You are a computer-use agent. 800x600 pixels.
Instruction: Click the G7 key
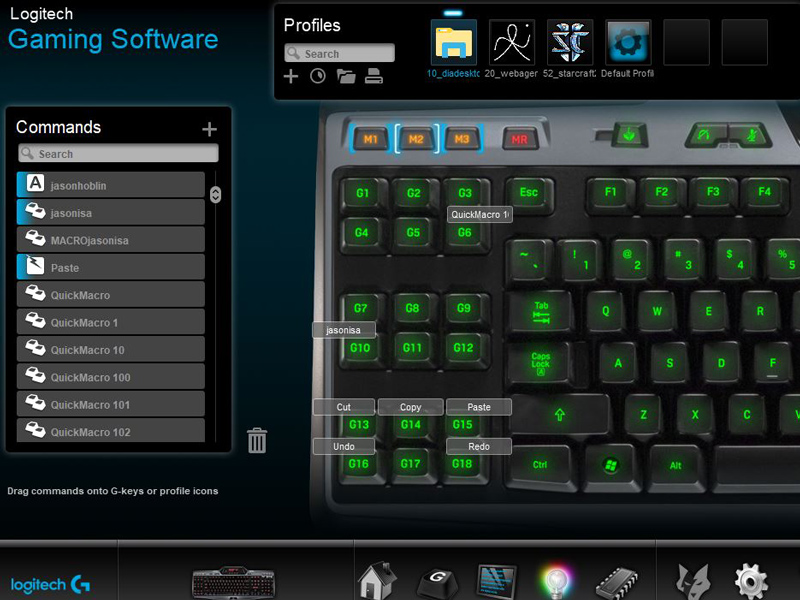[x=360, y=308]
